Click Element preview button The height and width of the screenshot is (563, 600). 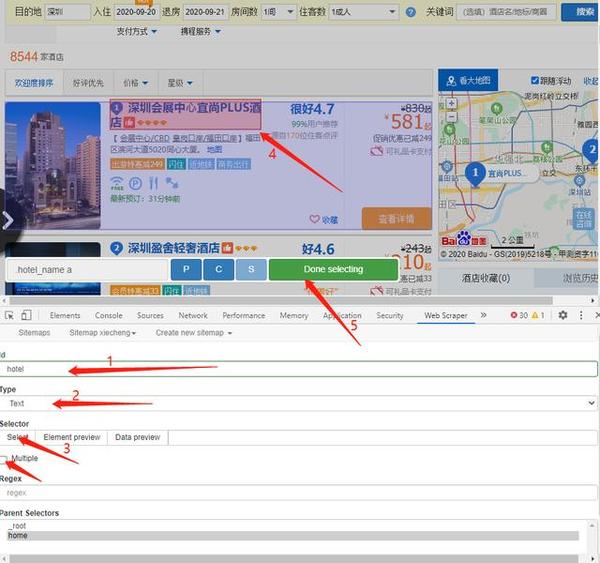[72, 437]
